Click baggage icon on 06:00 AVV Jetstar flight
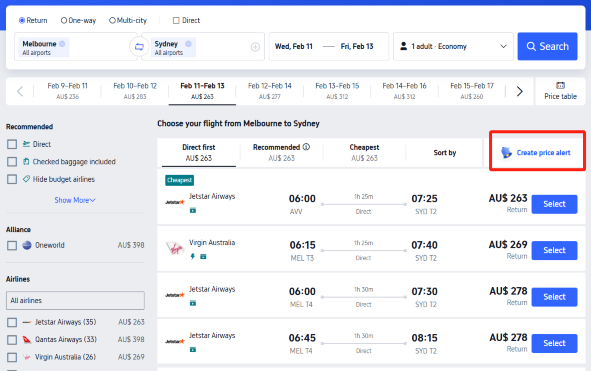 (x=193, y=210)
